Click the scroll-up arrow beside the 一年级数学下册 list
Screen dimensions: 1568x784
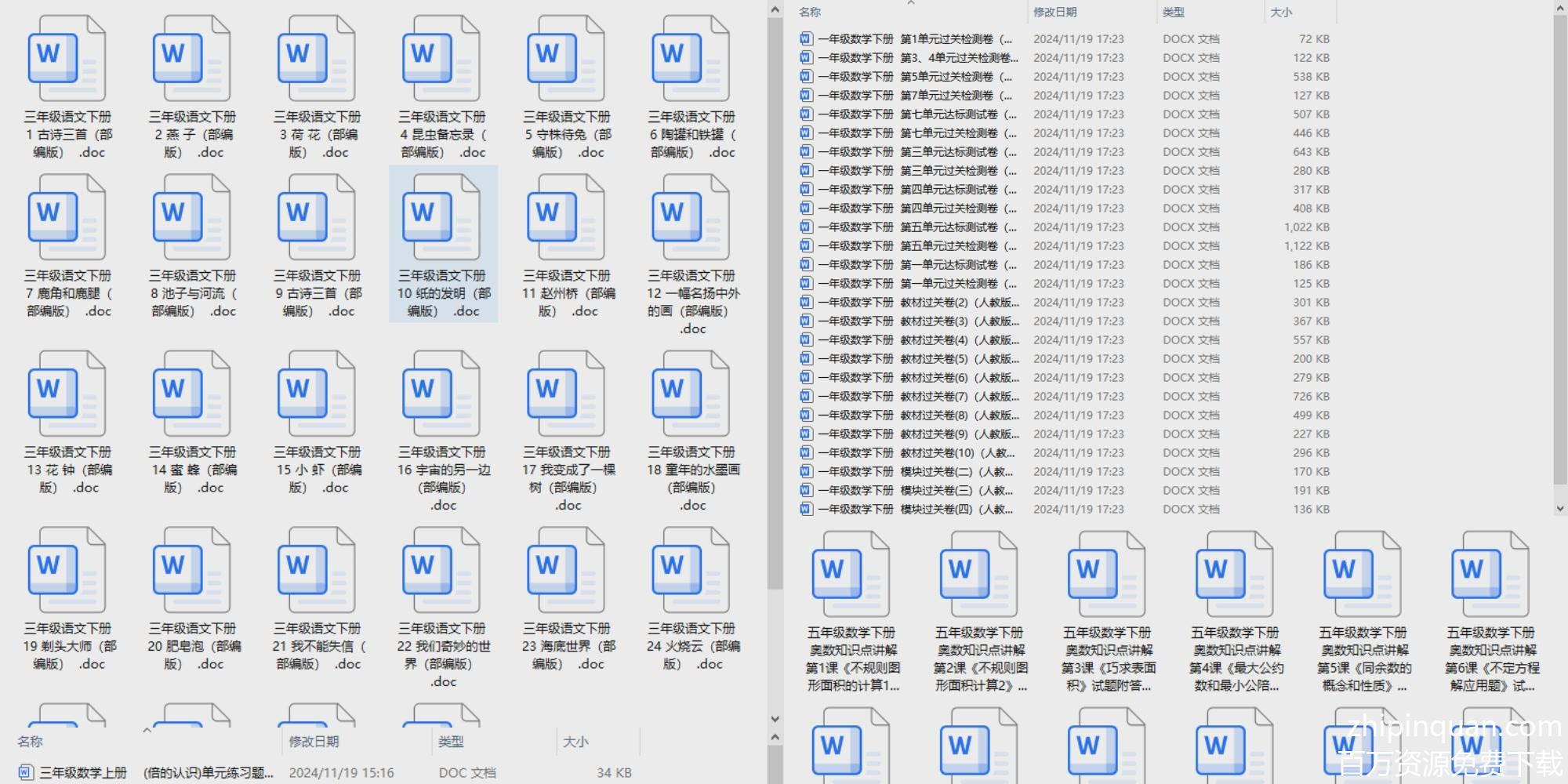[x=1559, y=8]
